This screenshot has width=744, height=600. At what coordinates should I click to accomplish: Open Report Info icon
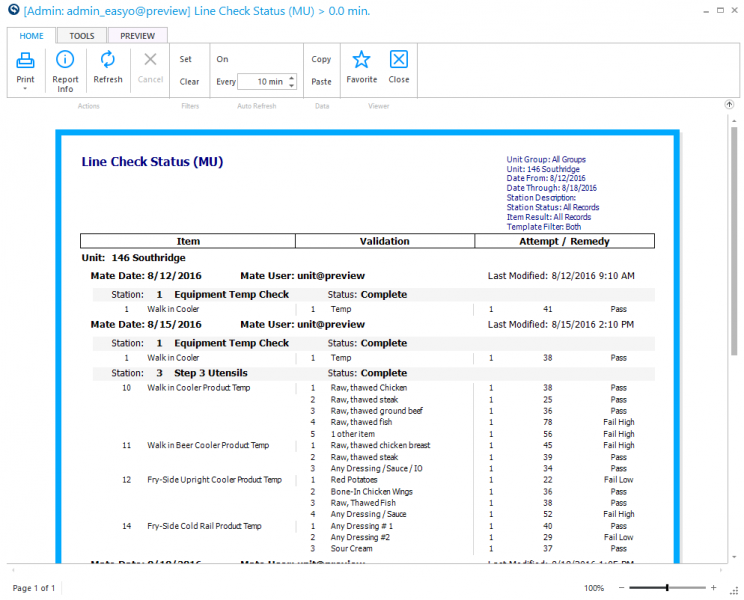65,59
